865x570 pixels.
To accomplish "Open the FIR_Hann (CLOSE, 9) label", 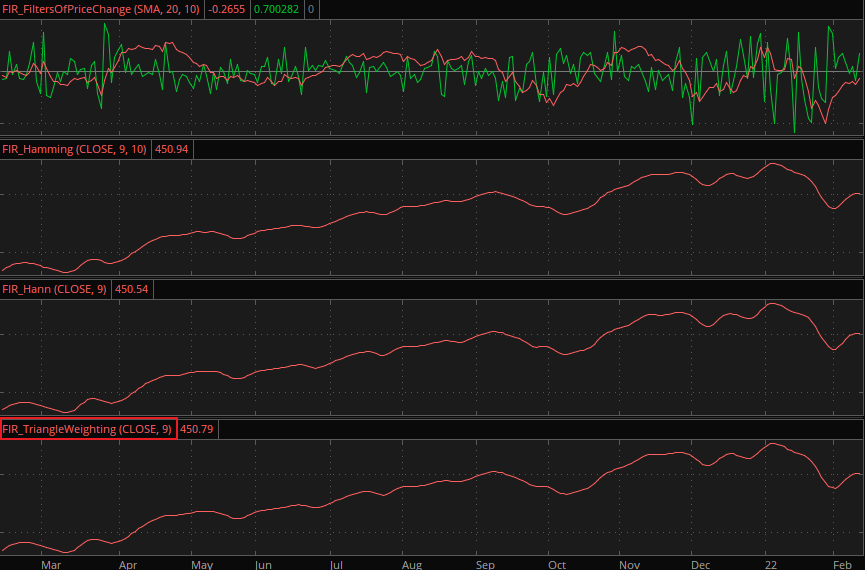I will [x=55, y=289].
